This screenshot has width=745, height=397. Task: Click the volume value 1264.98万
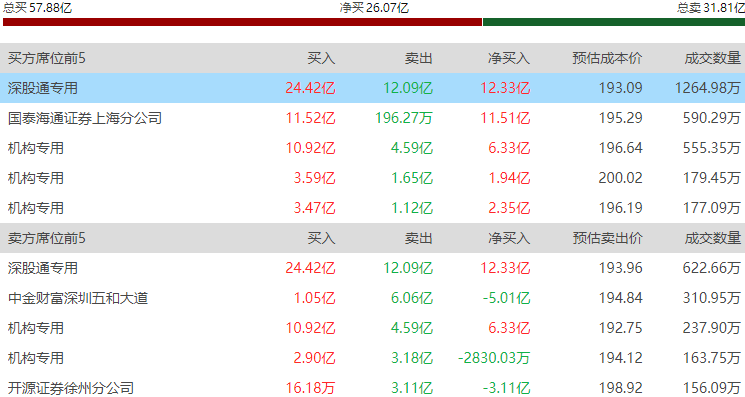pyautogui.click(x=707, y=88)
